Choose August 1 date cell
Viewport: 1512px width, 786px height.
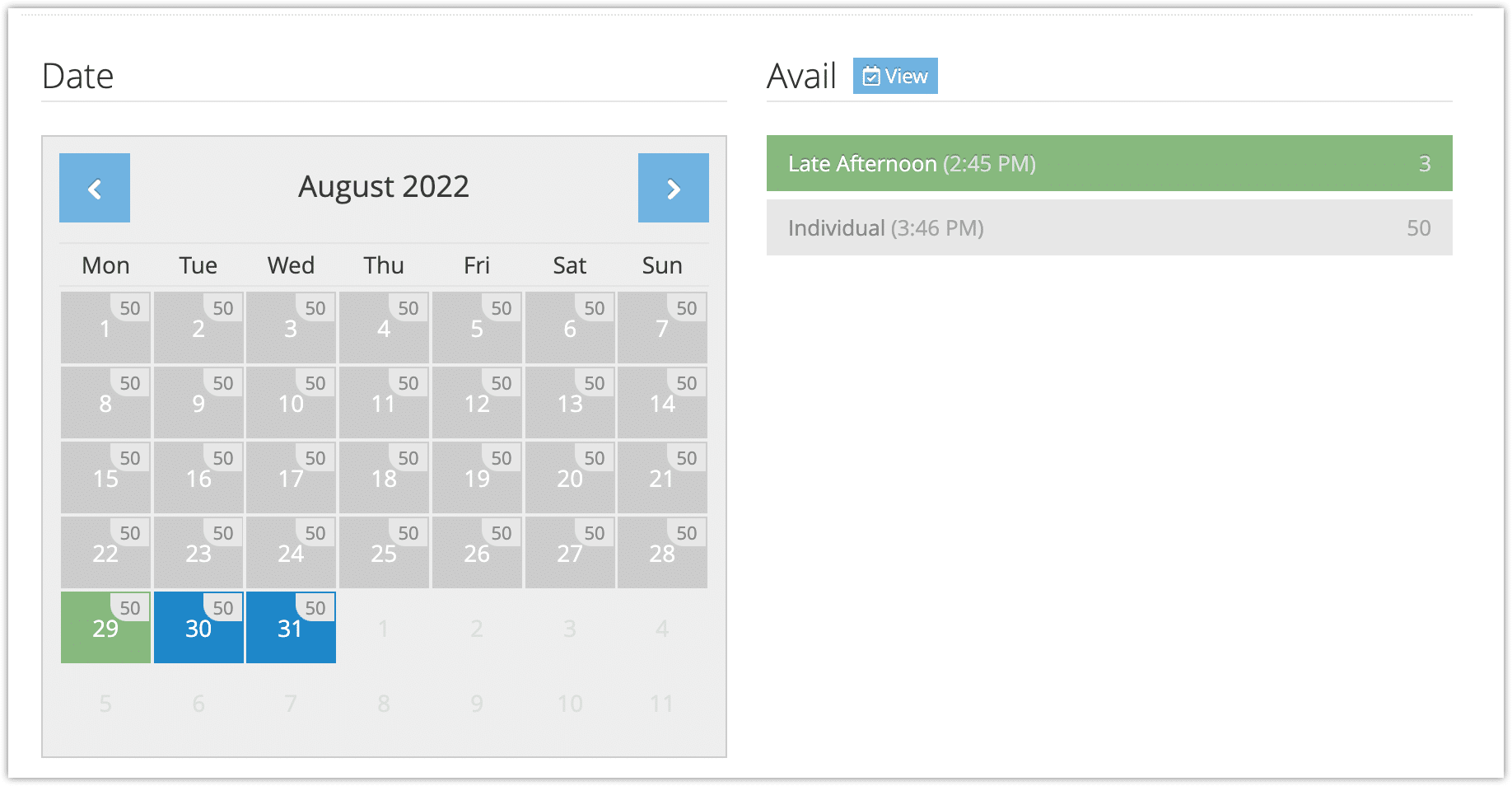click(105, 327)
